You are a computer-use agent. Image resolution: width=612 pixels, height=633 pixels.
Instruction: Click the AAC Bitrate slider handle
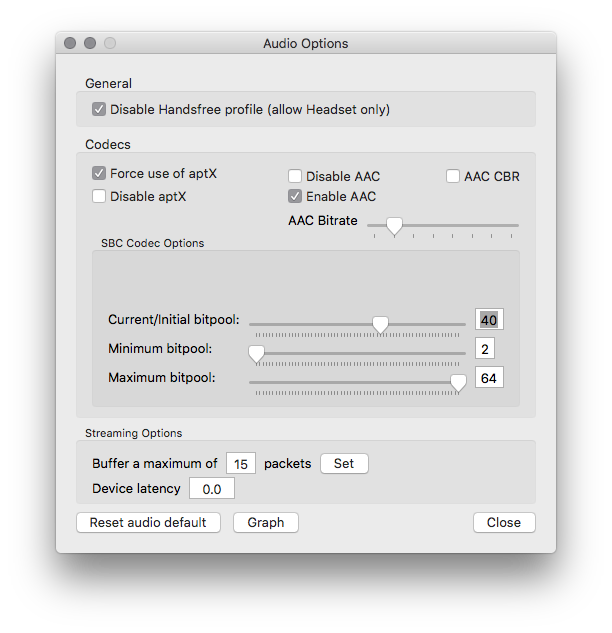coord(394,226)
